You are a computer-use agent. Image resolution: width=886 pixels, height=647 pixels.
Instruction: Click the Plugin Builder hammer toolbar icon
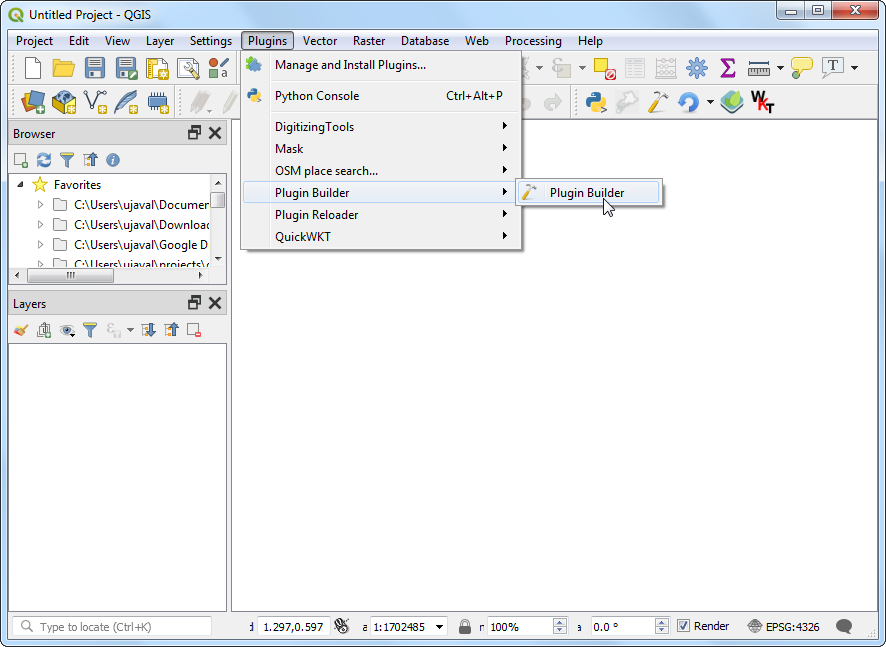pos(657,102)
